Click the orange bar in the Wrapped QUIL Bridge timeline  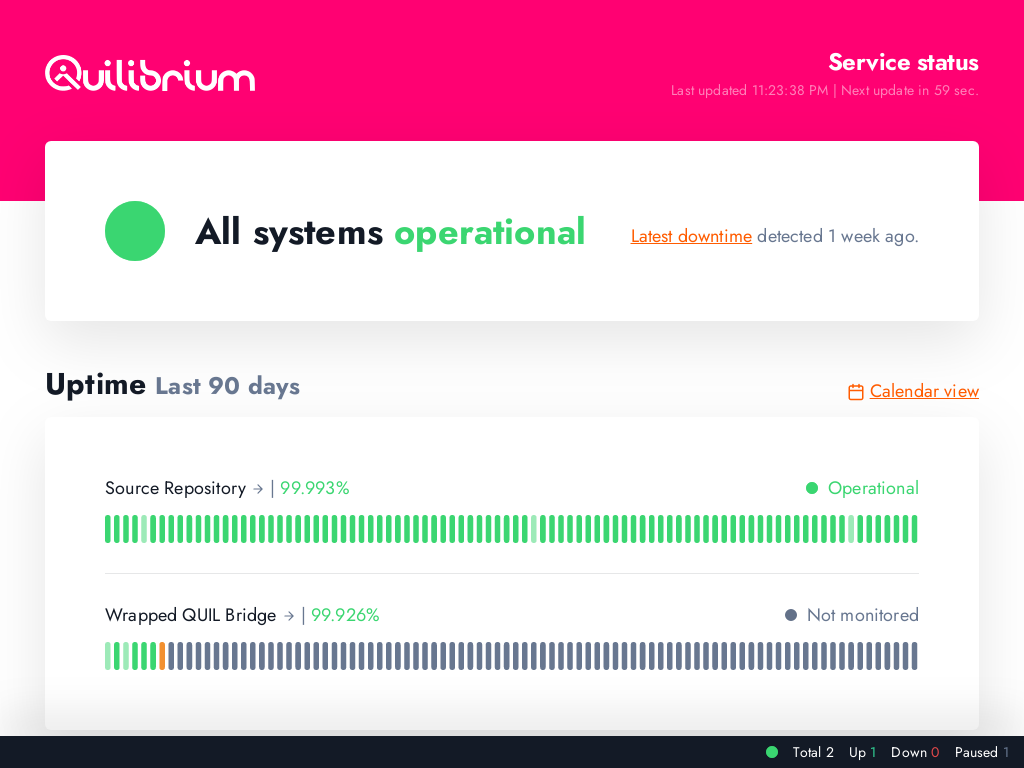(x=162, y=656)
